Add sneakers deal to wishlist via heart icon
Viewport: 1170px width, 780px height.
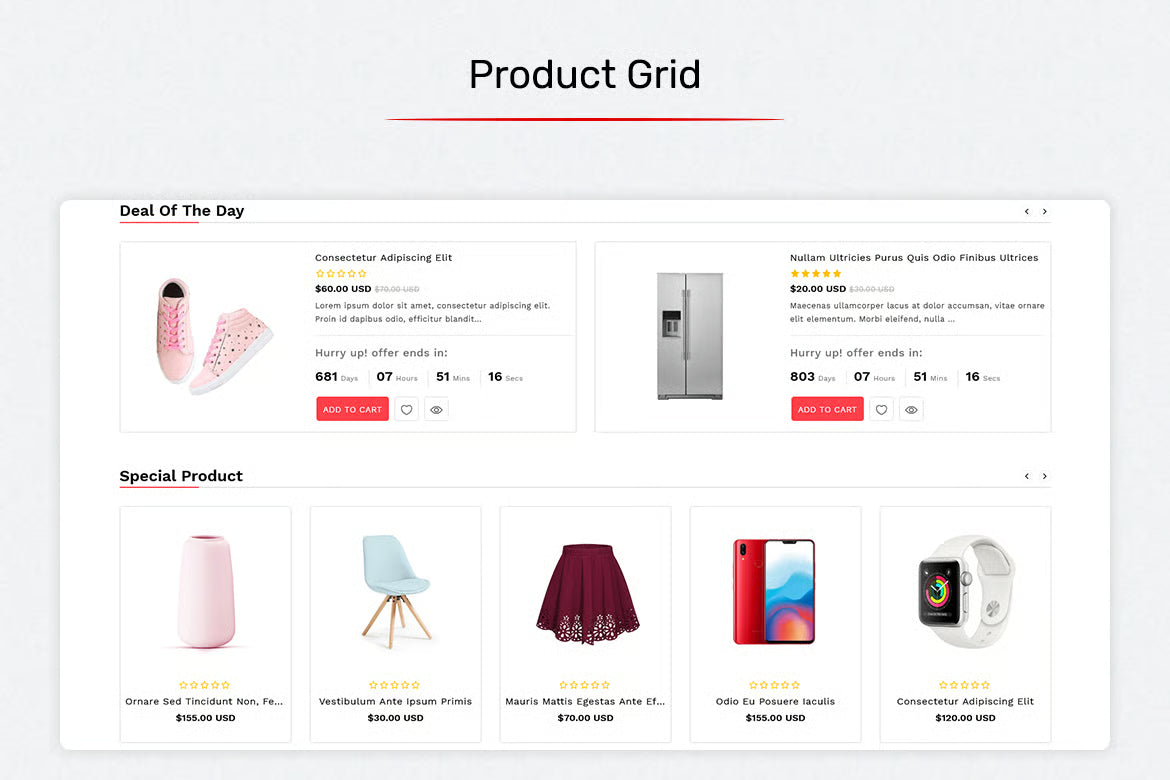(406, 409)
